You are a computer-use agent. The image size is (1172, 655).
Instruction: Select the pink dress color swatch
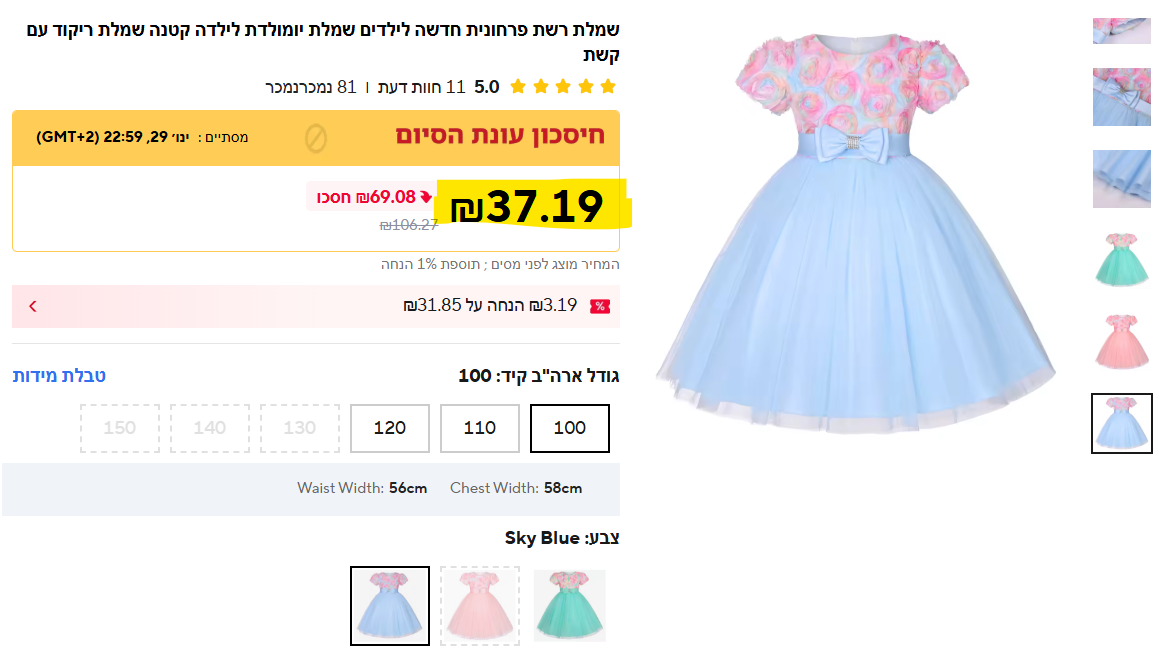point(479,606)
